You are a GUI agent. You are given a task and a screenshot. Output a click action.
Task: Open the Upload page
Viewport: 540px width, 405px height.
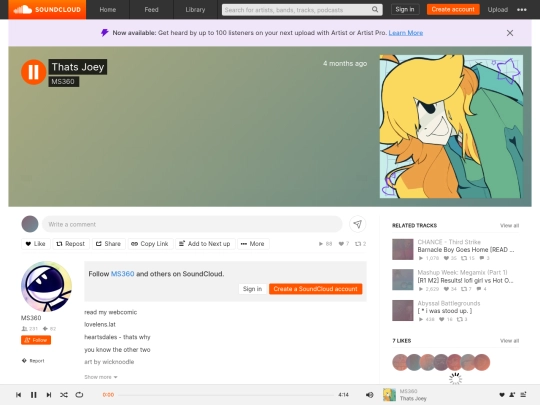click(x=498, y=10)
